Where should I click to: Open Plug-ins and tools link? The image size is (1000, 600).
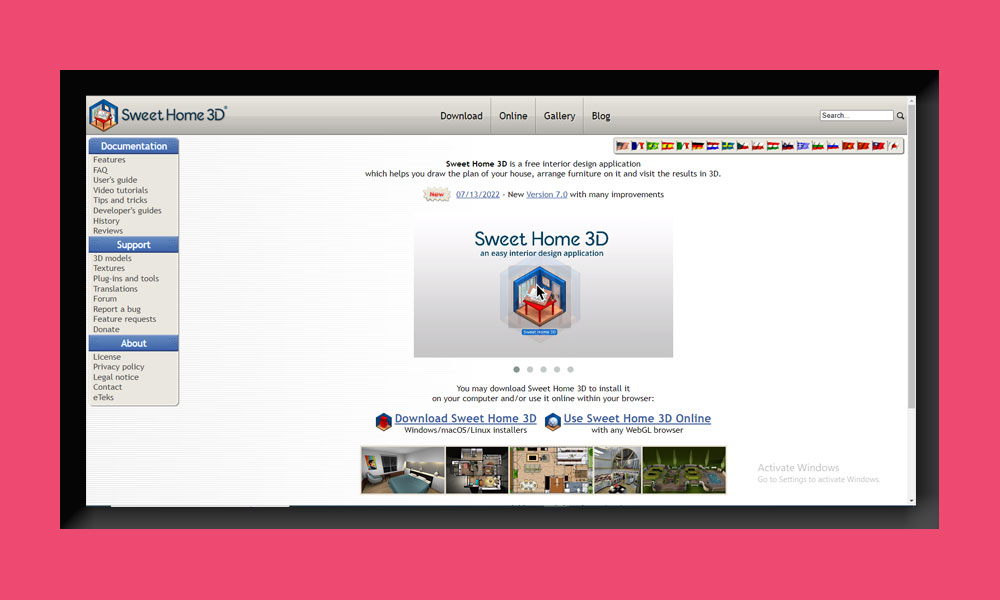pyautogui.click(x=126, y=279)
